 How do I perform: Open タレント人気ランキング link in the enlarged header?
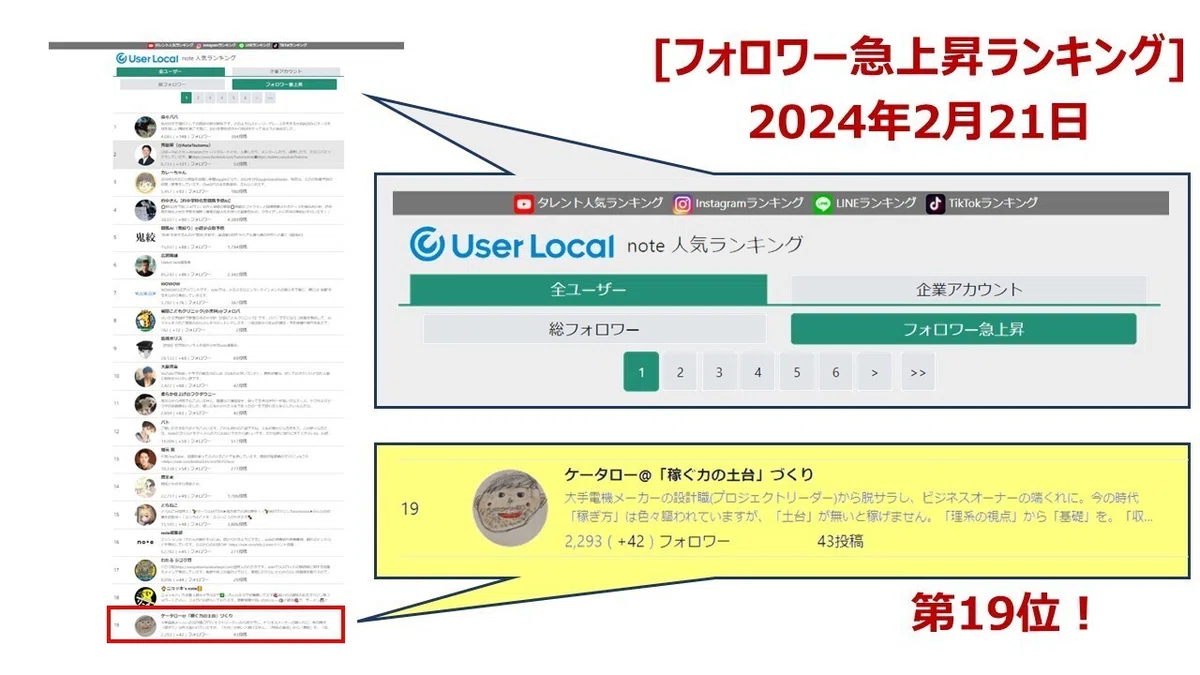(599, 203)
